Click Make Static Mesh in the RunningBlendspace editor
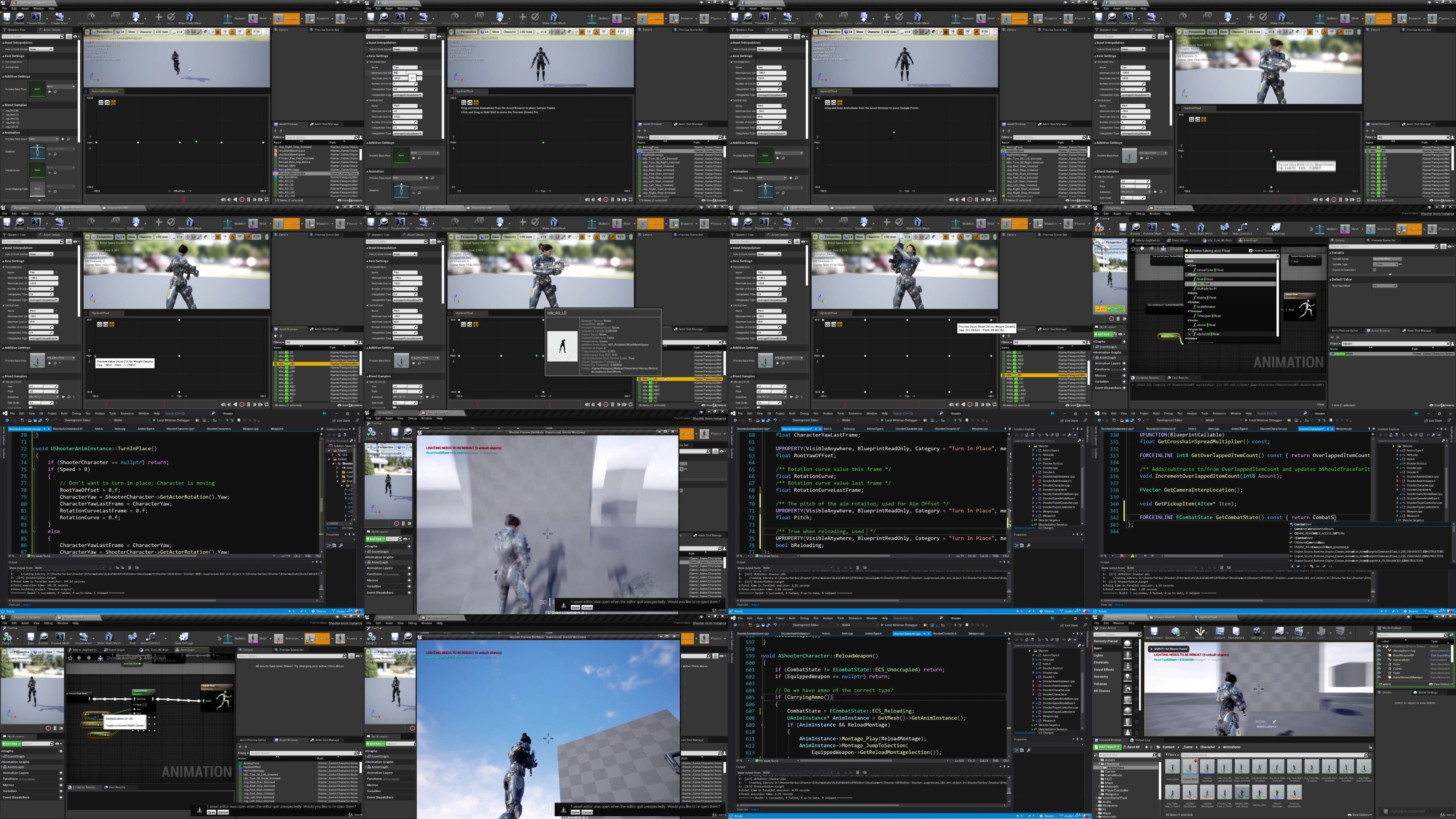This screenshot has width=1456, height=819. [190, 19]
